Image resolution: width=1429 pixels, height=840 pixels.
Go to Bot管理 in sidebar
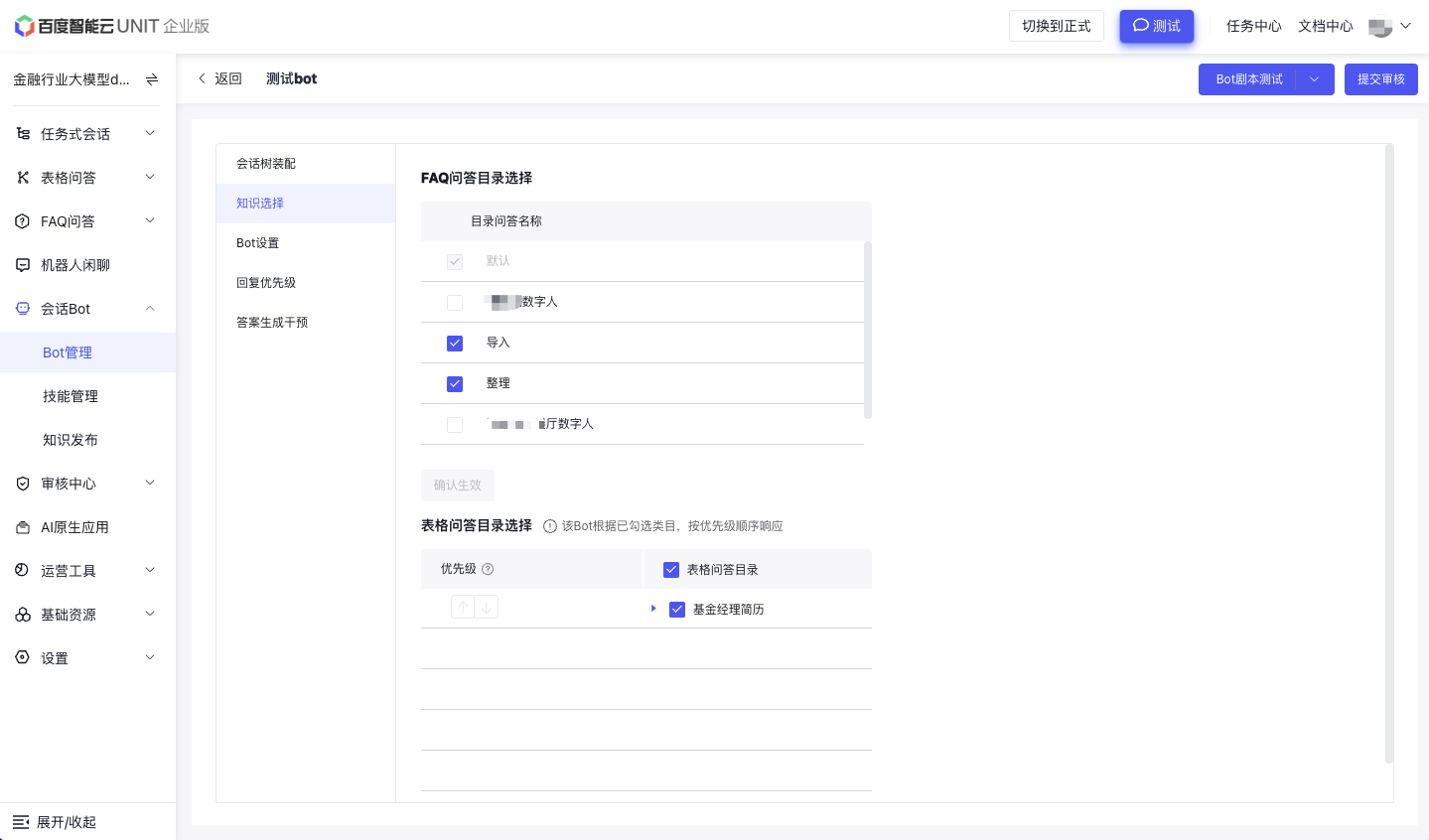[x=87, y=352]
